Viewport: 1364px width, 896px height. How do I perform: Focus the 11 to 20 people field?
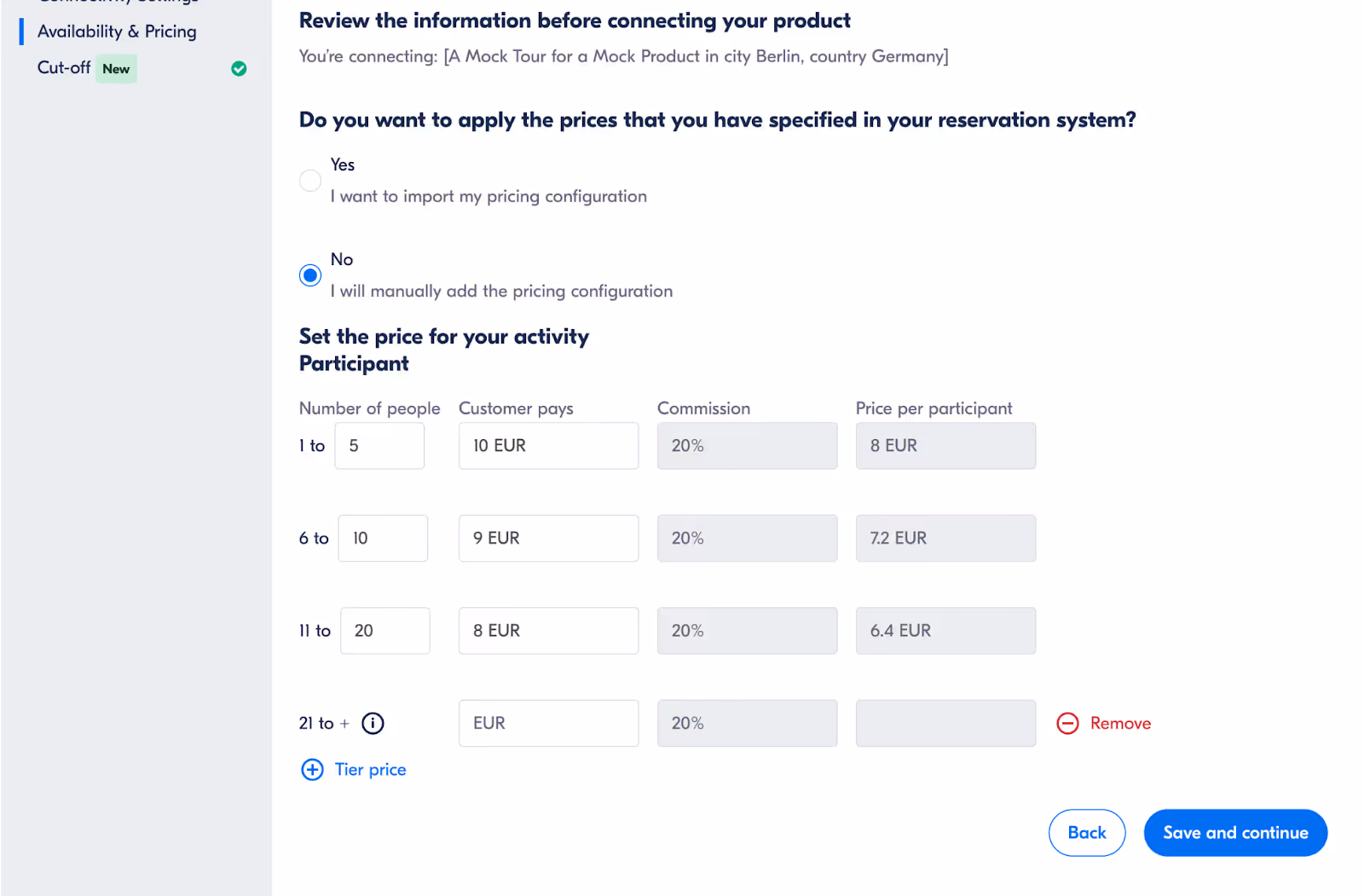pos(384,631)
